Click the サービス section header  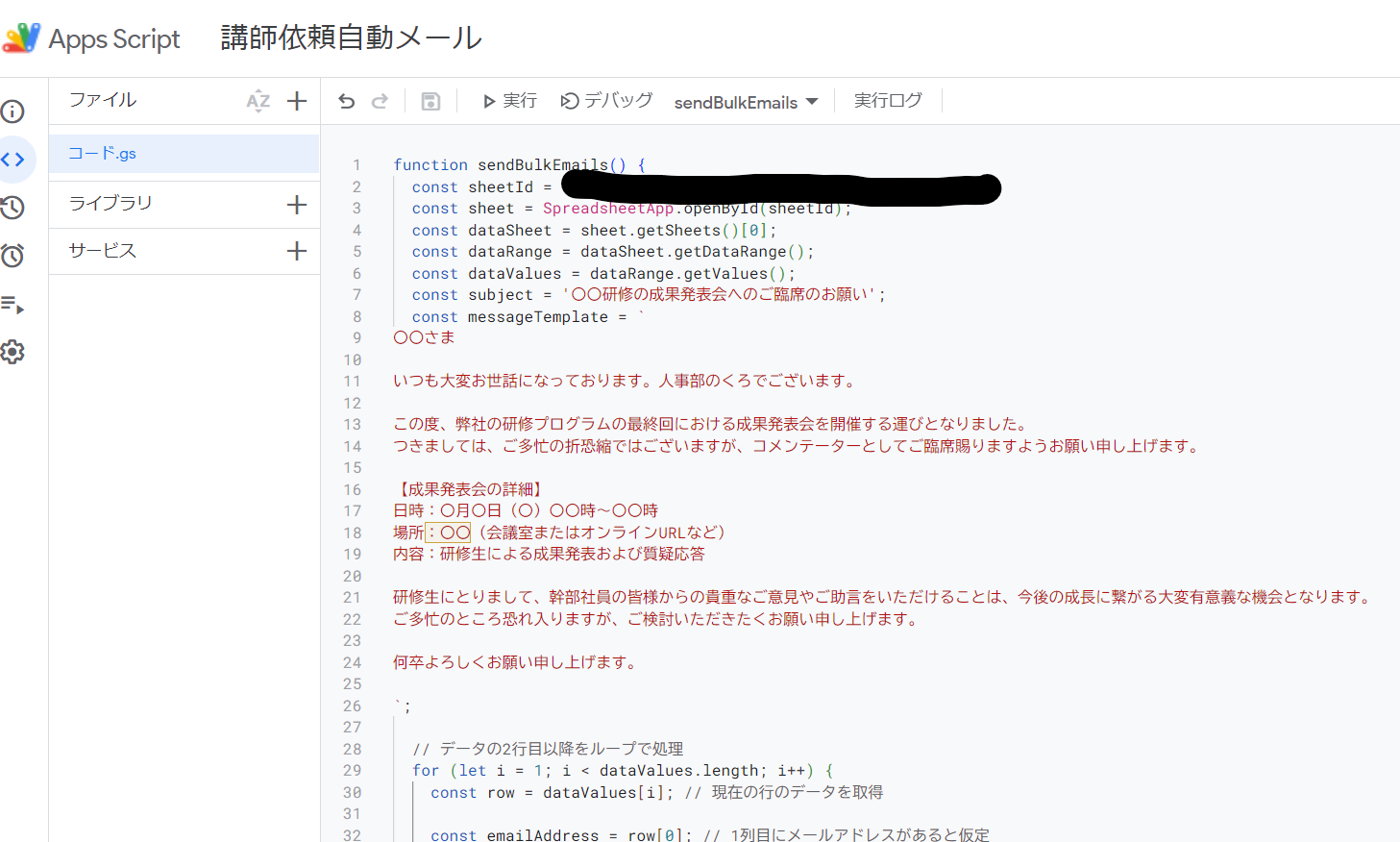click(103, 251)
